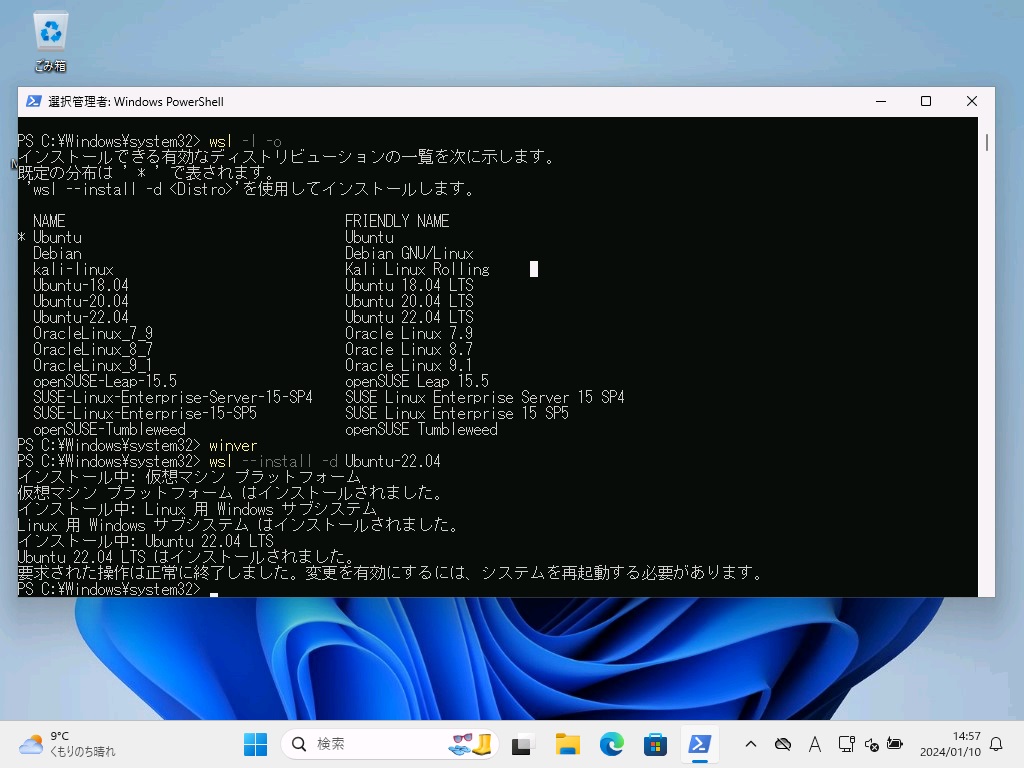This screenshot has height=768, width=1024.
Task: Click the OneDrive sync tray icon
Action: (x=783, y=744)
